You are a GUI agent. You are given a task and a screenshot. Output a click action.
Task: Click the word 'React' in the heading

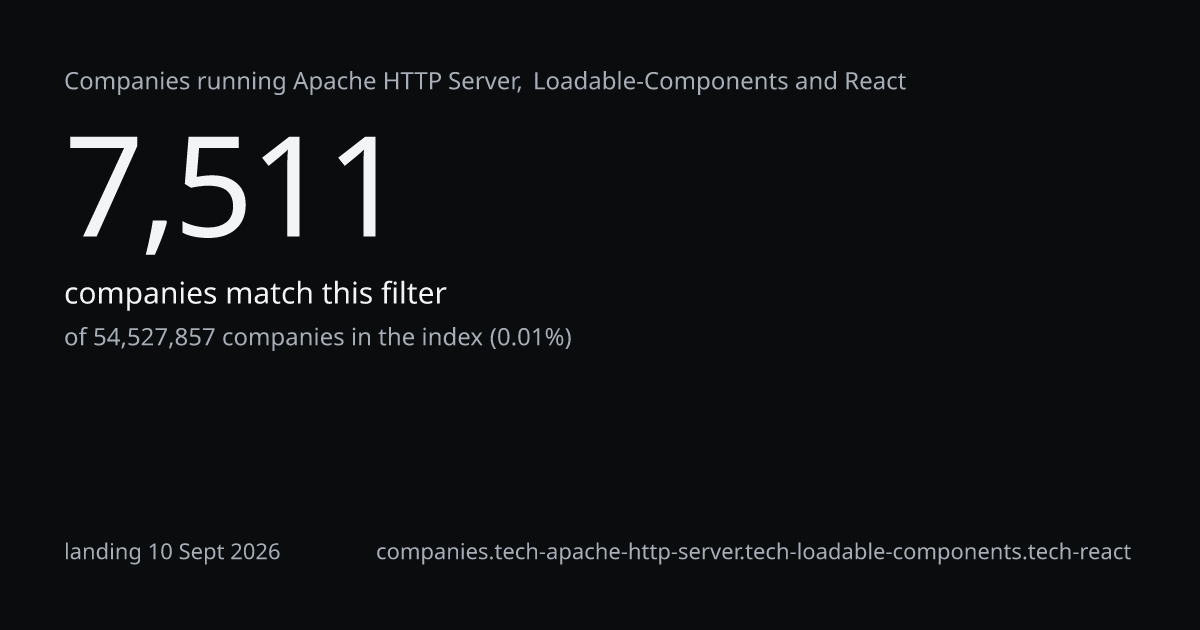875,81
